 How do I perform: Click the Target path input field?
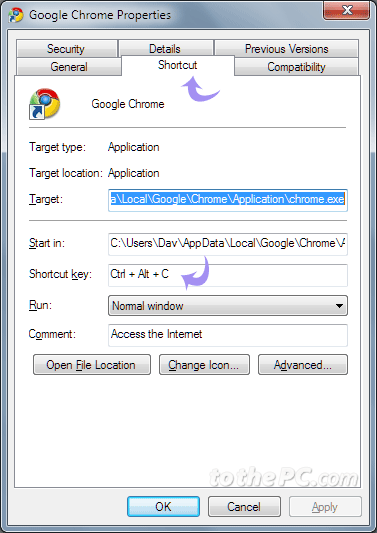228,200
